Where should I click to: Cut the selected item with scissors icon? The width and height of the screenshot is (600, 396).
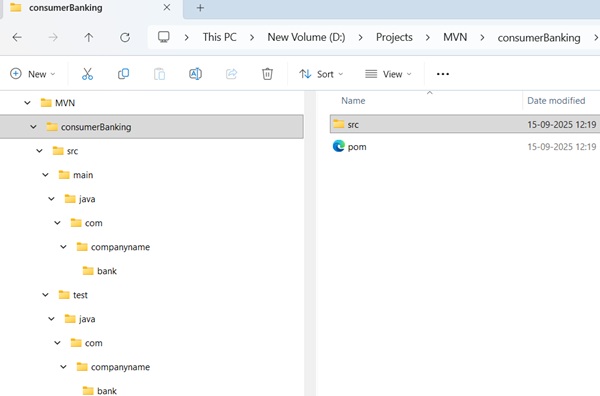coord(87,74)
